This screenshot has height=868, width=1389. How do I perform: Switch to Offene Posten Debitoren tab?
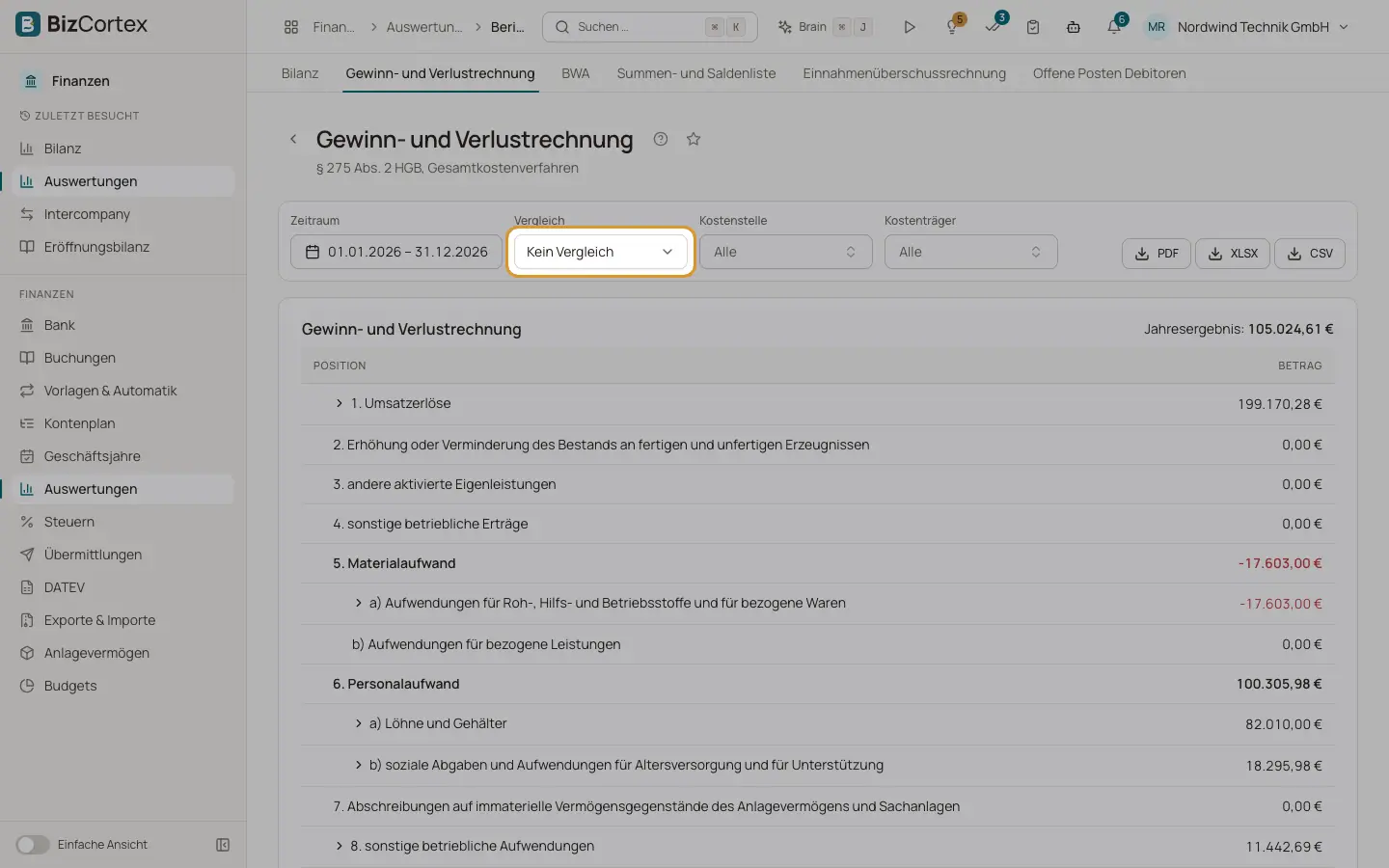coord(1109,73)
